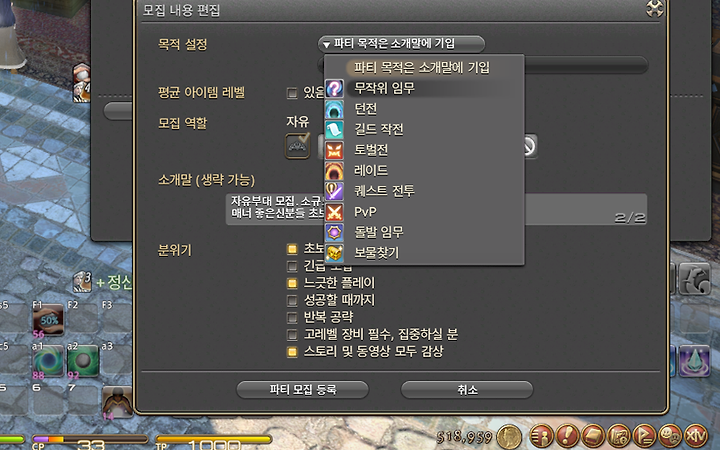Click the 취소 cancel button
Screen dimensions: 720x450
[x=467, y=390]
